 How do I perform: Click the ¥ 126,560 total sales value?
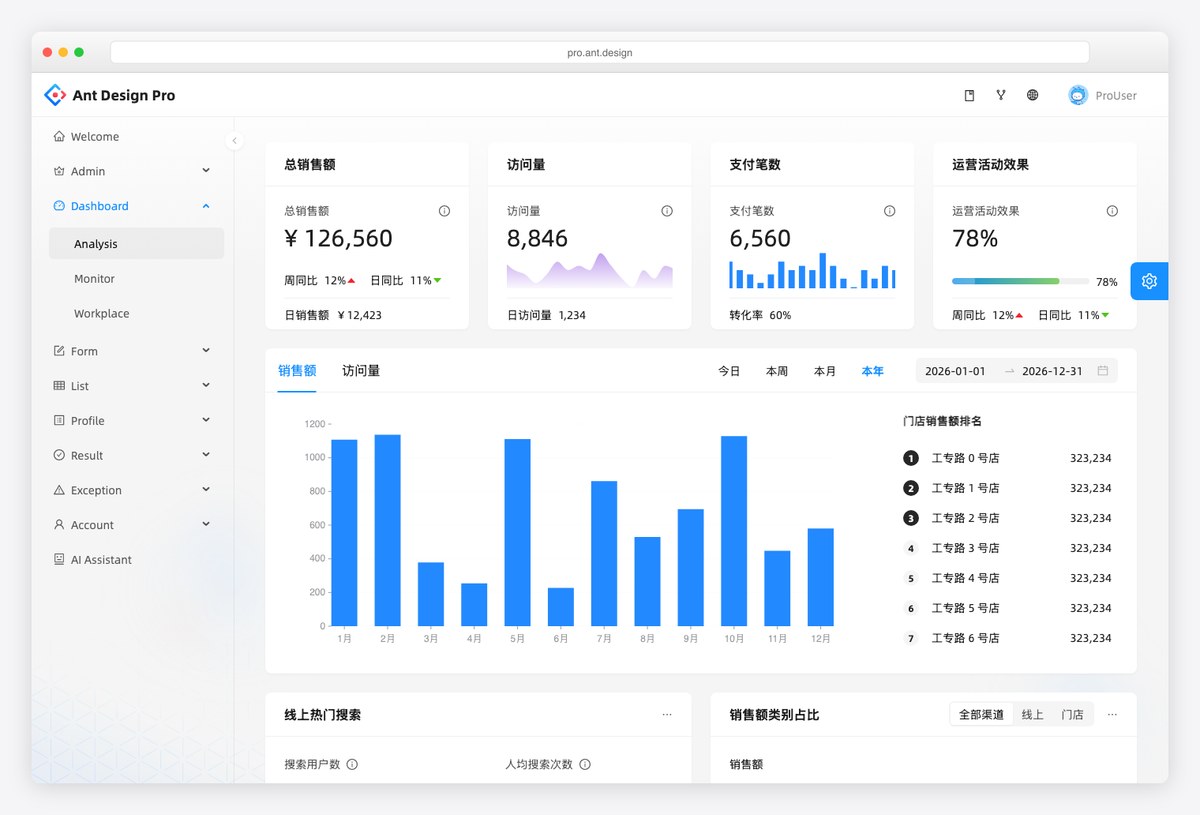pos(338,238)
